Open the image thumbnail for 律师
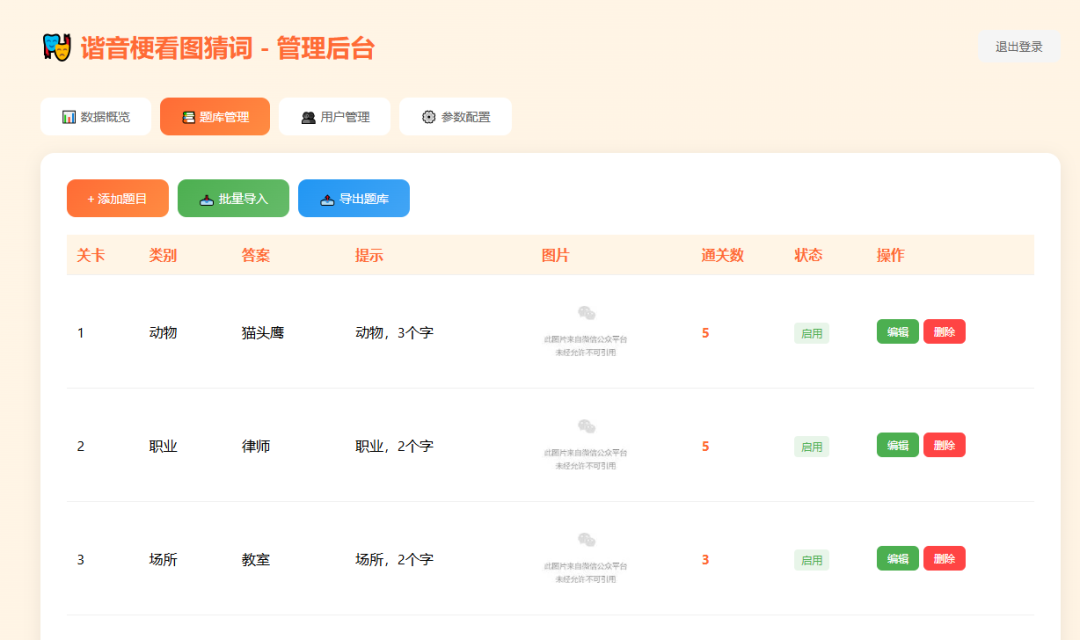Viewport: 1080px width, 640px height. click(585, 445)
